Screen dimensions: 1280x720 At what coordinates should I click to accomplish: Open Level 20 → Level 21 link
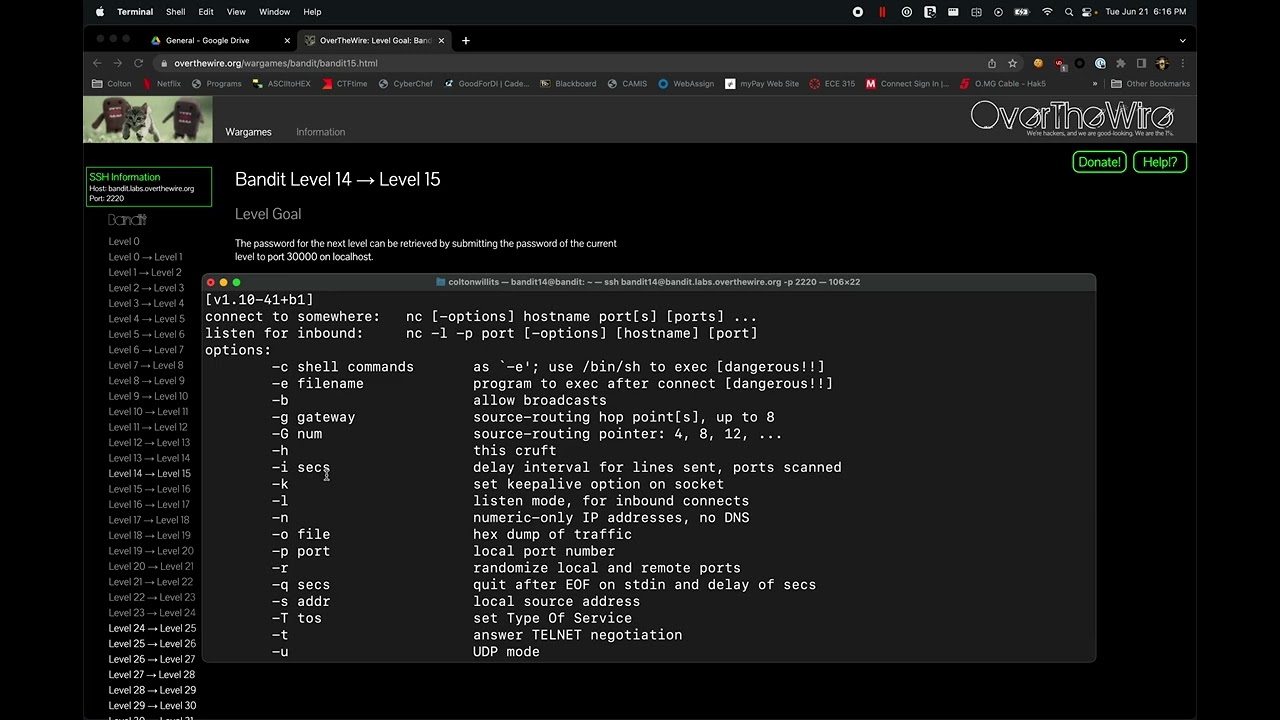(151, 566)
